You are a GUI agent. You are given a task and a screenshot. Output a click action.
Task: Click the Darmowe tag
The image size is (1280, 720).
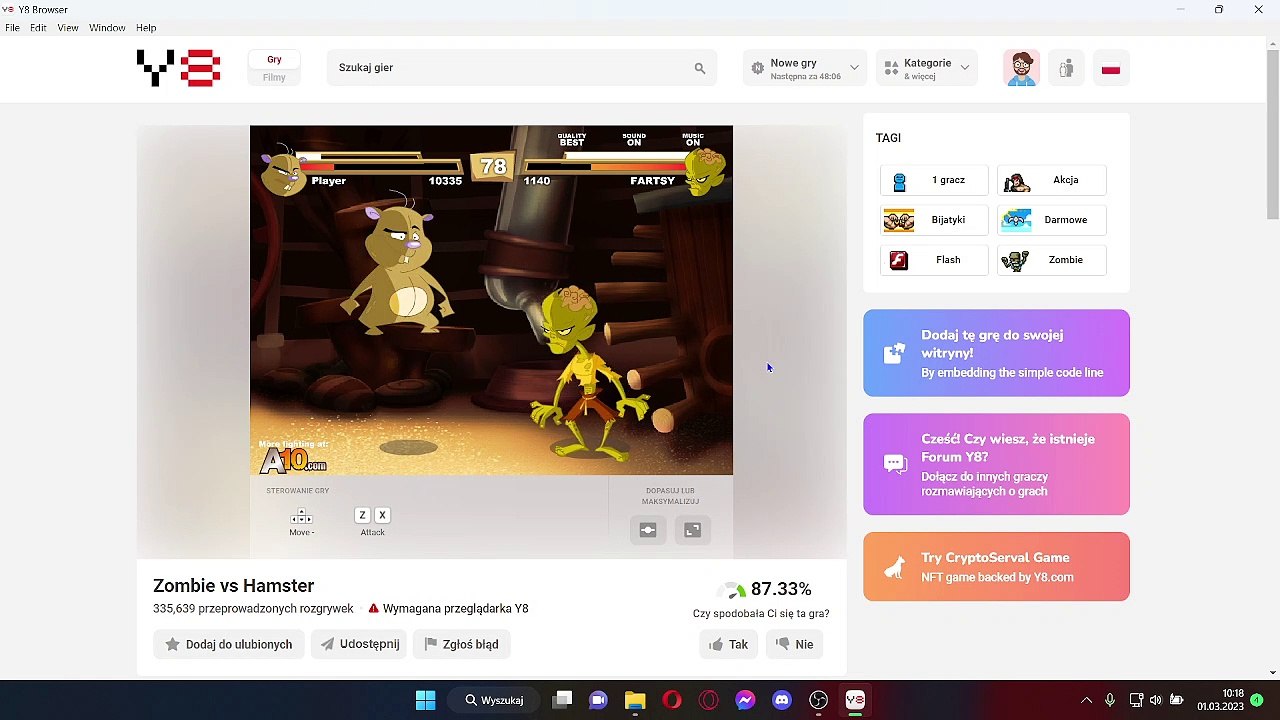[1051, 220]
